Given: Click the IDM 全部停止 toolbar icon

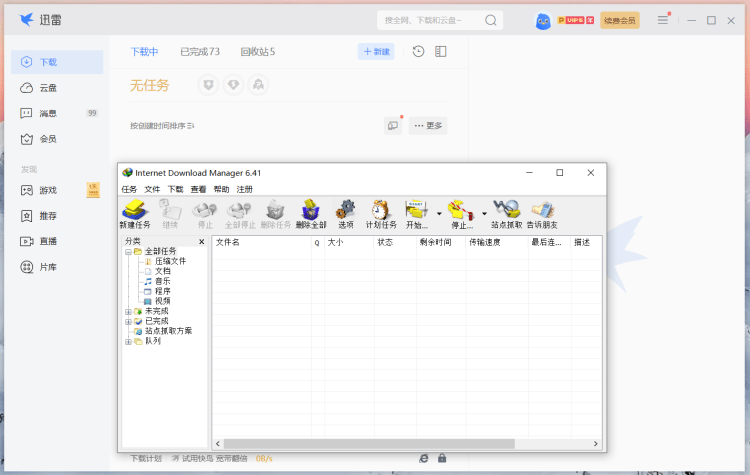Looking at the screenshot, I should pyautogui.click(x=240, y=214).
